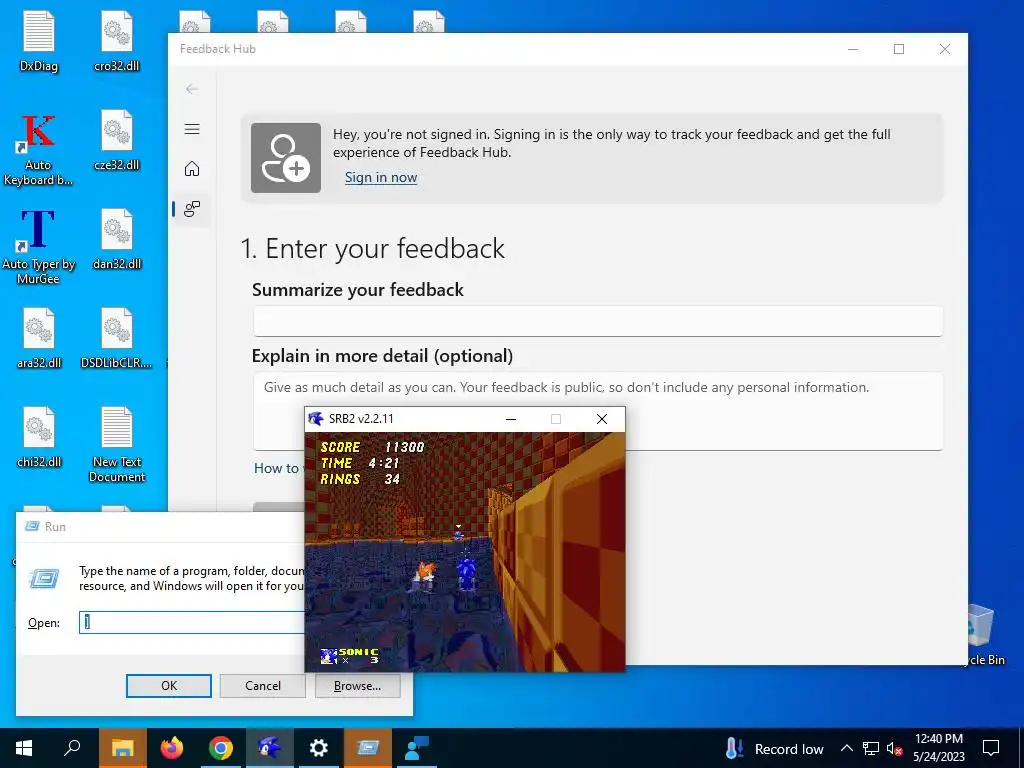
Task: Open taskbar clock and date
Action: coord(938,748)
